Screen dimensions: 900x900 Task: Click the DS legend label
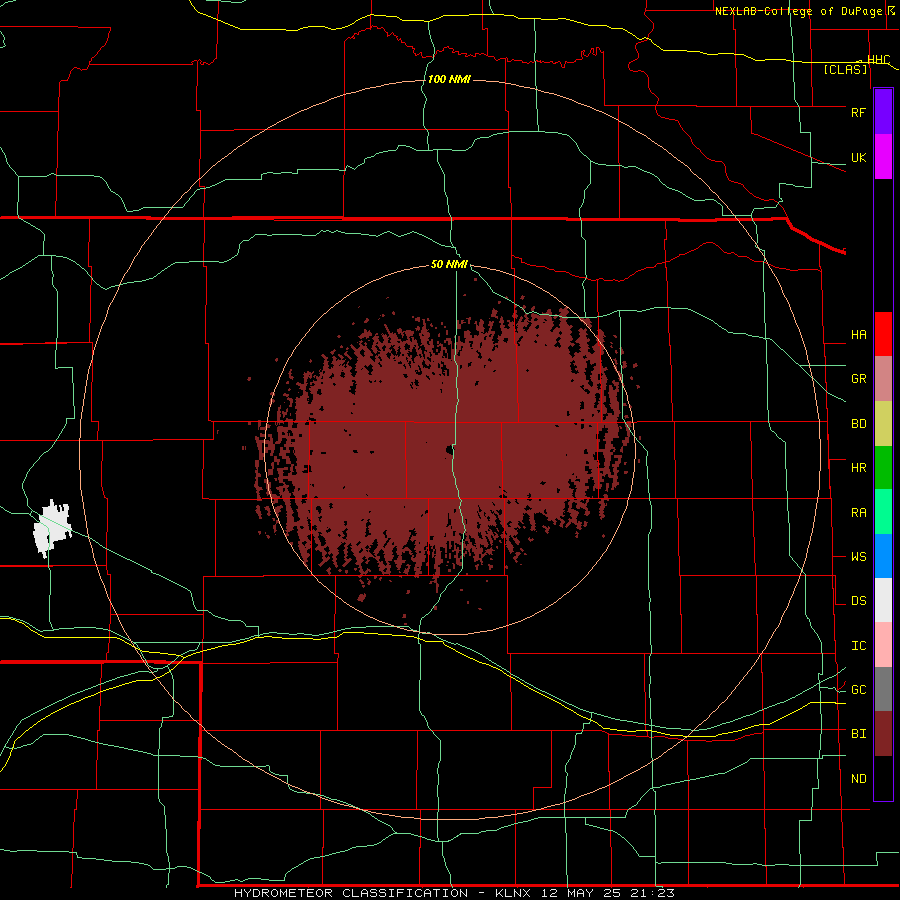tap(858, 601)
